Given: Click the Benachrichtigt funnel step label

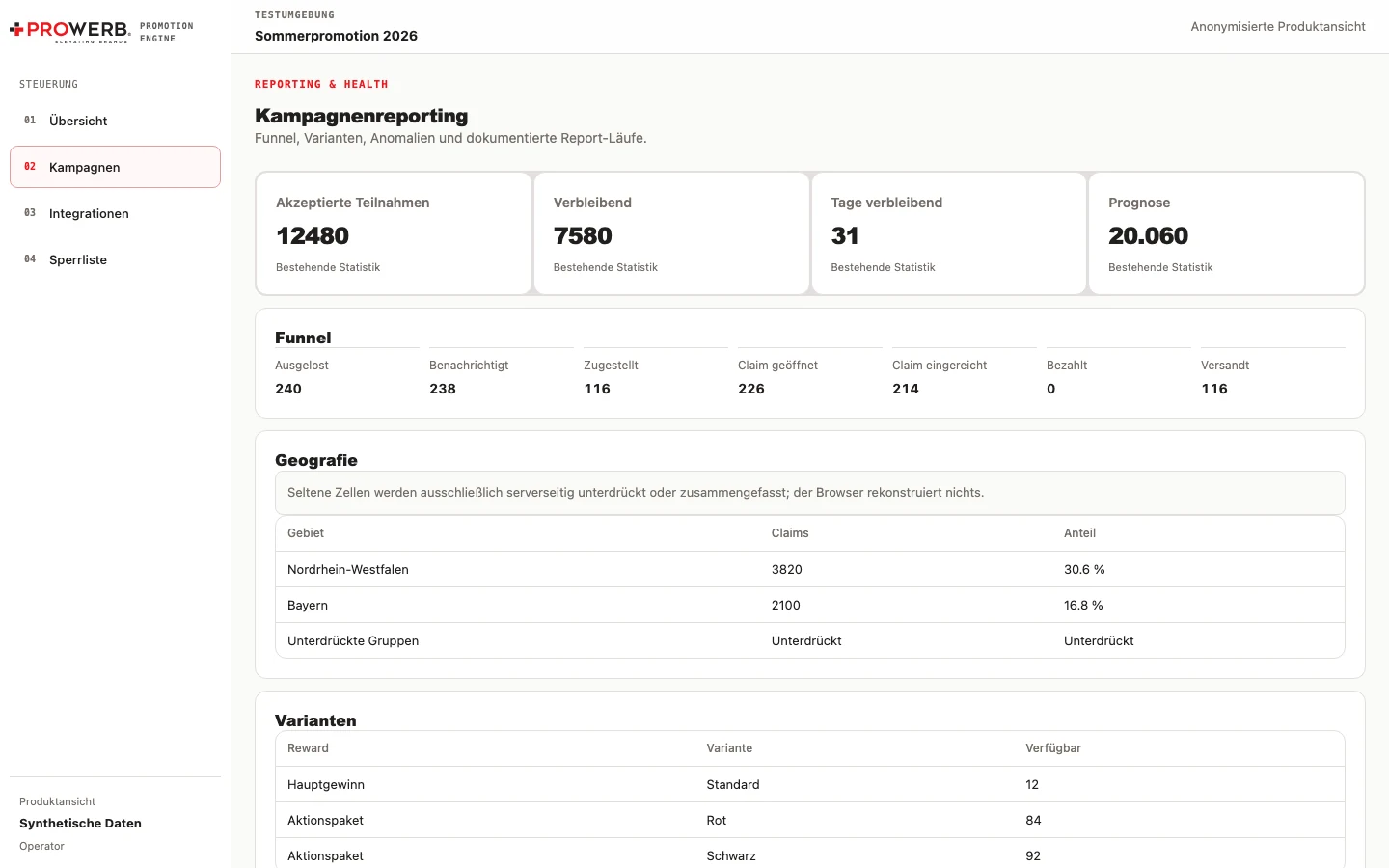Looking at the screenshot, I should (x=469, y=366).
